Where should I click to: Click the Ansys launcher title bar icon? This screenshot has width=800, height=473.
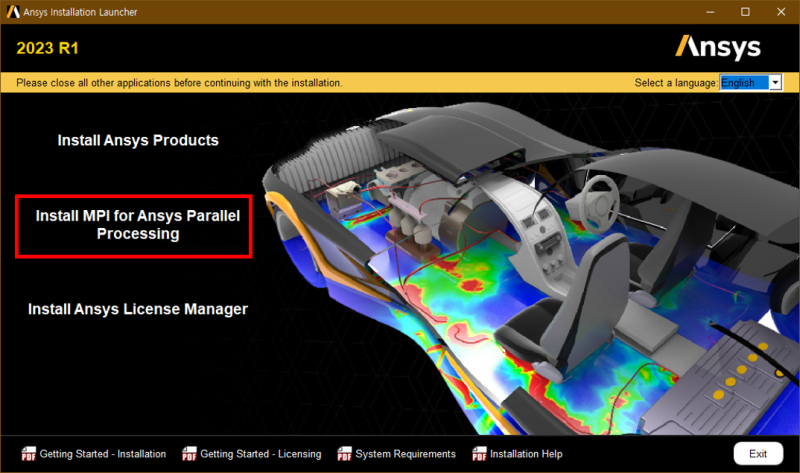(x=13, y=12)
